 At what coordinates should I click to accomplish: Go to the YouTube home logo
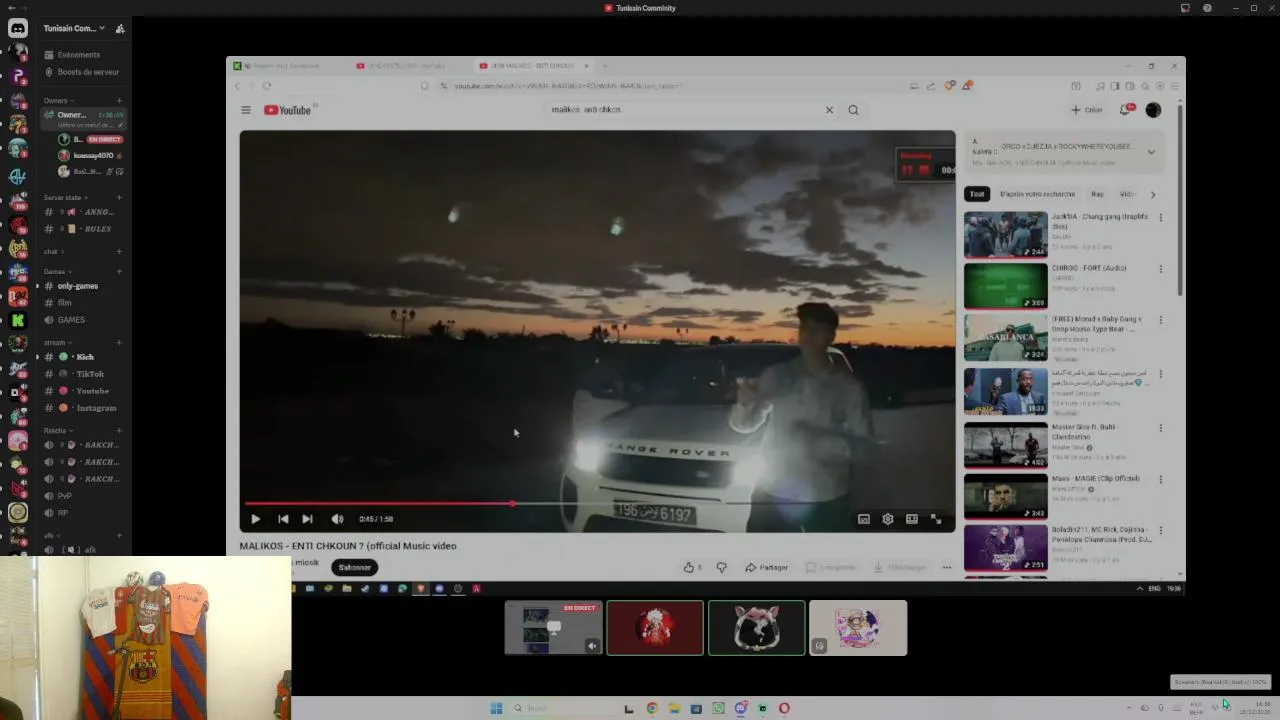coord(288,110)
